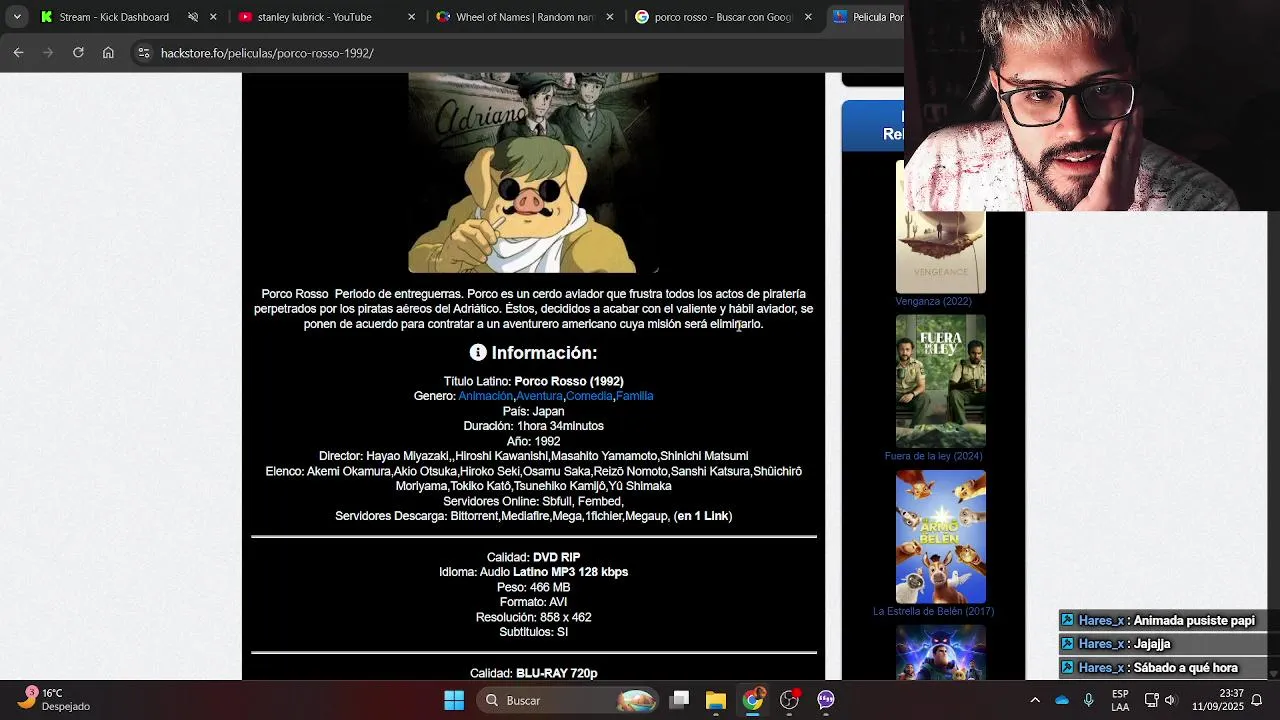Close the stanley kubrick YouTube tab
Viewport: 1280px width, 720px height.
(412, 17)
